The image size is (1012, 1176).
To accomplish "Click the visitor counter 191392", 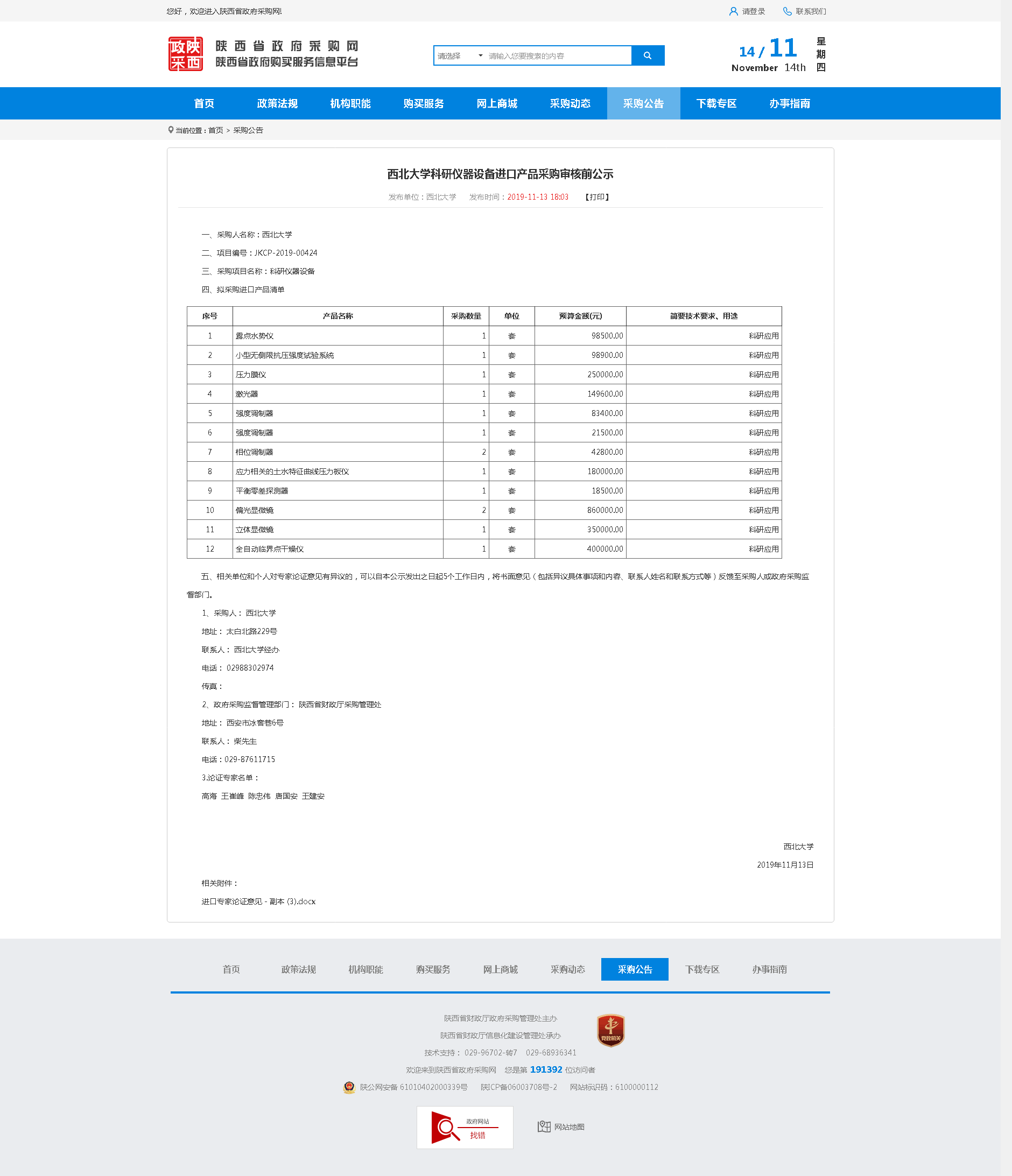I will [x=546, y=1069].
